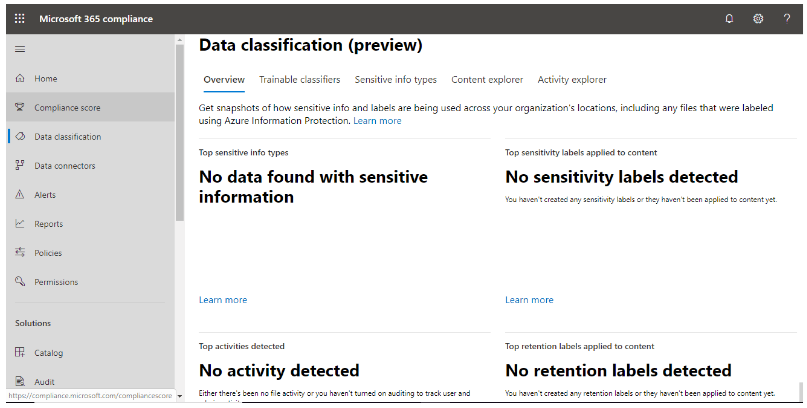
Task: Click the Solutions section header
Action: pos(33,323)
